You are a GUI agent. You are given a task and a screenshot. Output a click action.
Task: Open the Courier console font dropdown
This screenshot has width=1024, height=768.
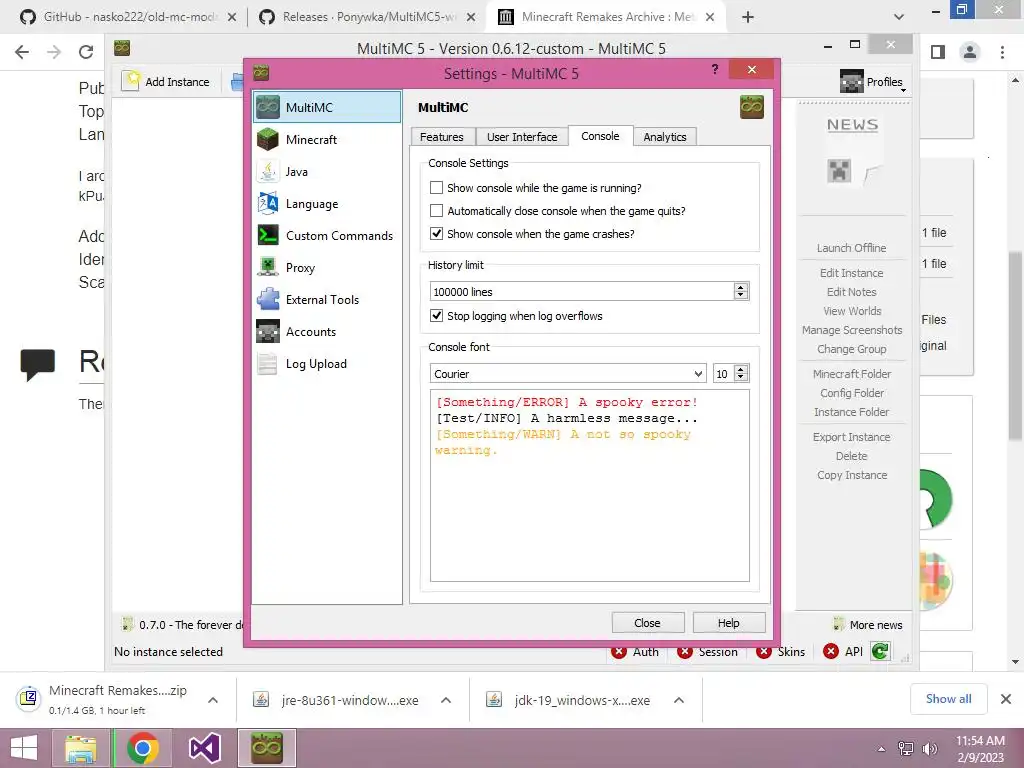point(568,374)
